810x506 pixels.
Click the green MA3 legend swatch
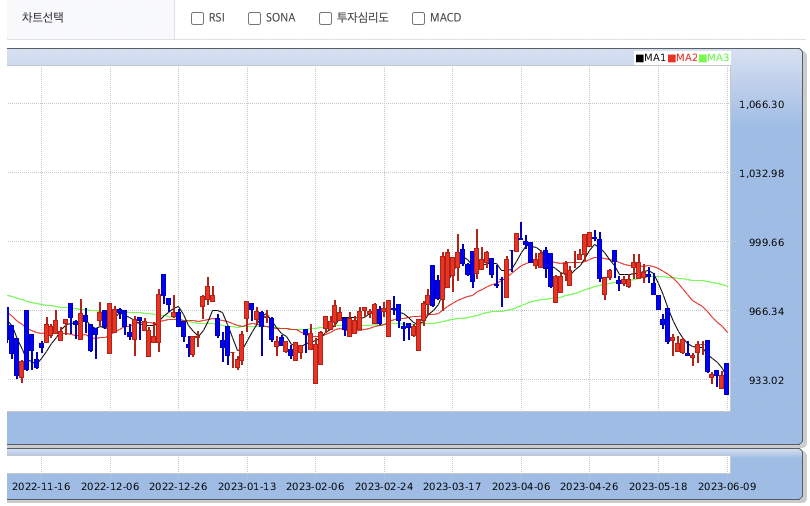703,58
